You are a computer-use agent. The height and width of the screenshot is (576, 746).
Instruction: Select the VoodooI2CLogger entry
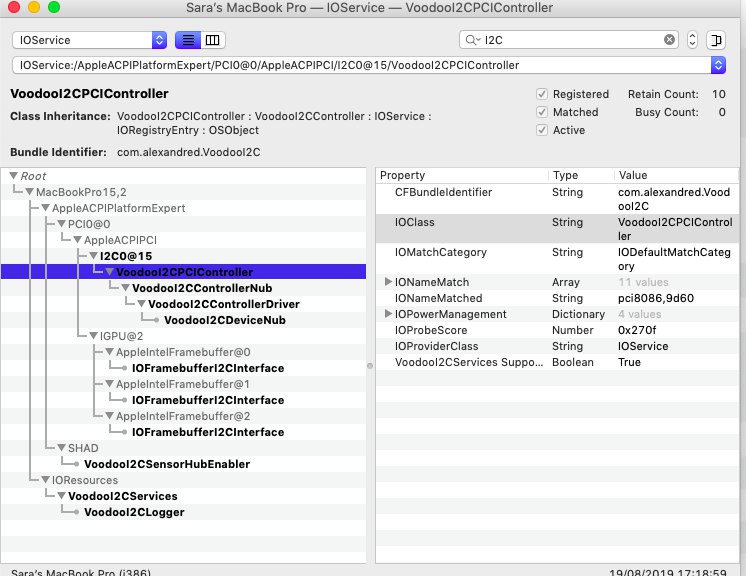pyautogui.click(x=134, y=512)
